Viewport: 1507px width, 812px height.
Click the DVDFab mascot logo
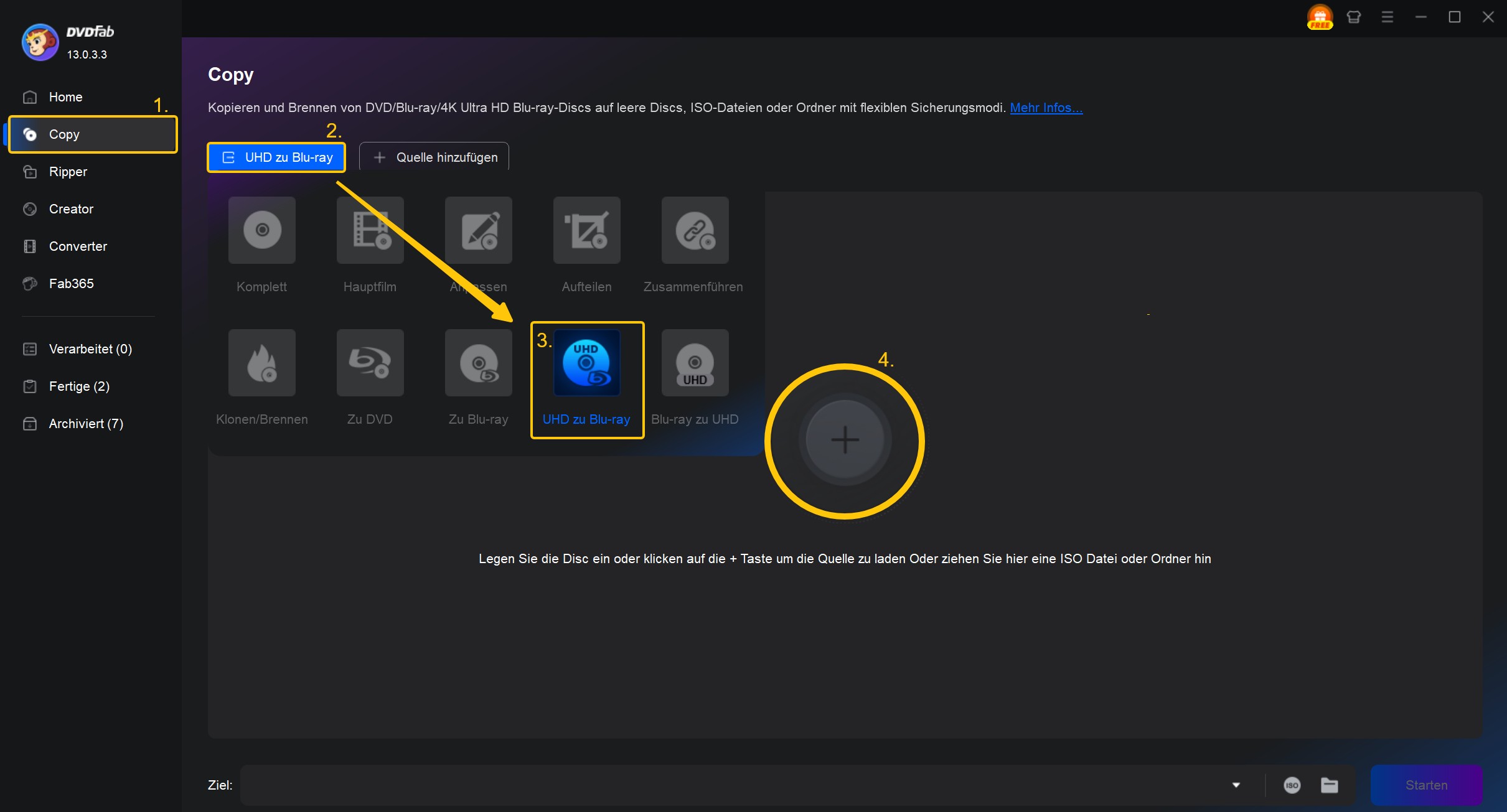pyautogui.click(x=40, y=42)
